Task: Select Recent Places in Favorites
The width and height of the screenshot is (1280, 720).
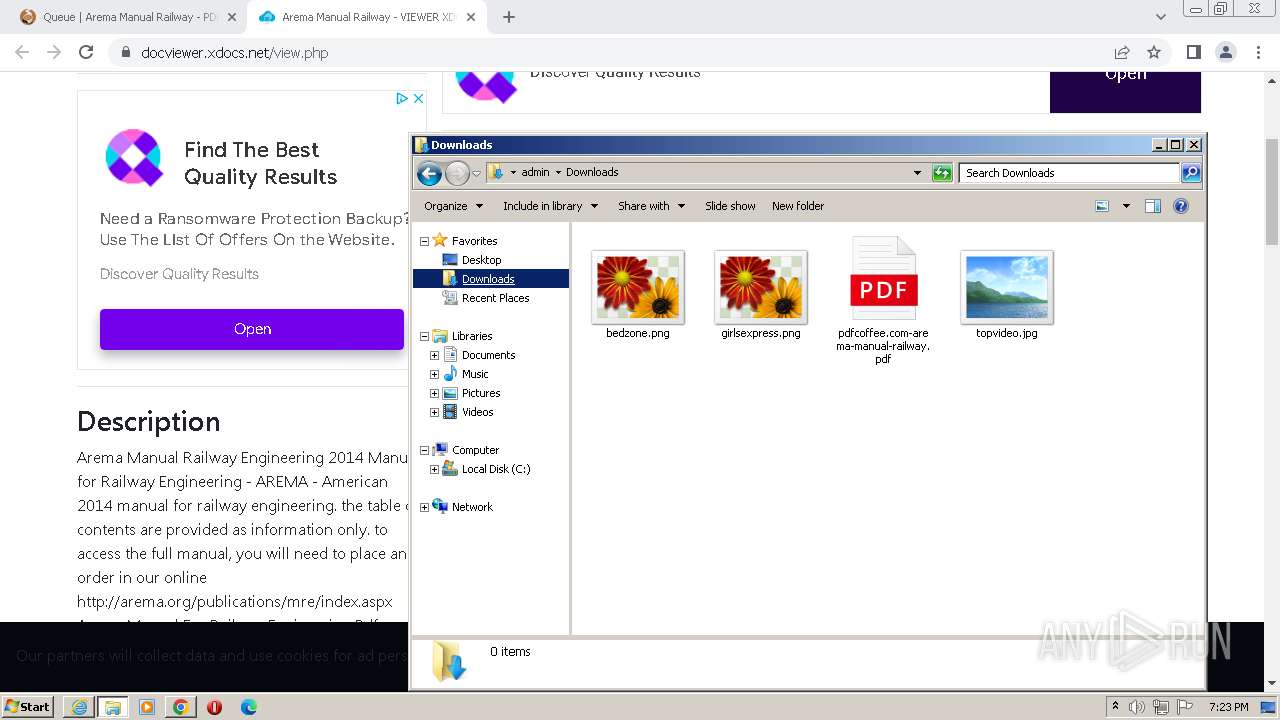Action: click(495, 298)
